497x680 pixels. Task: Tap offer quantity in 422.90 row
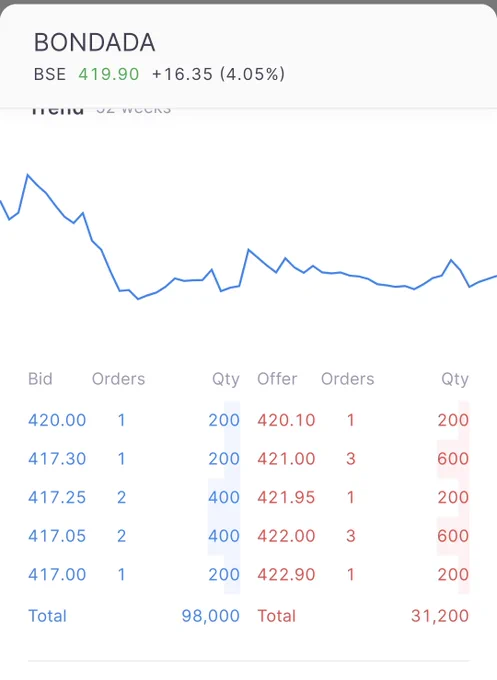tap(453, 575)
